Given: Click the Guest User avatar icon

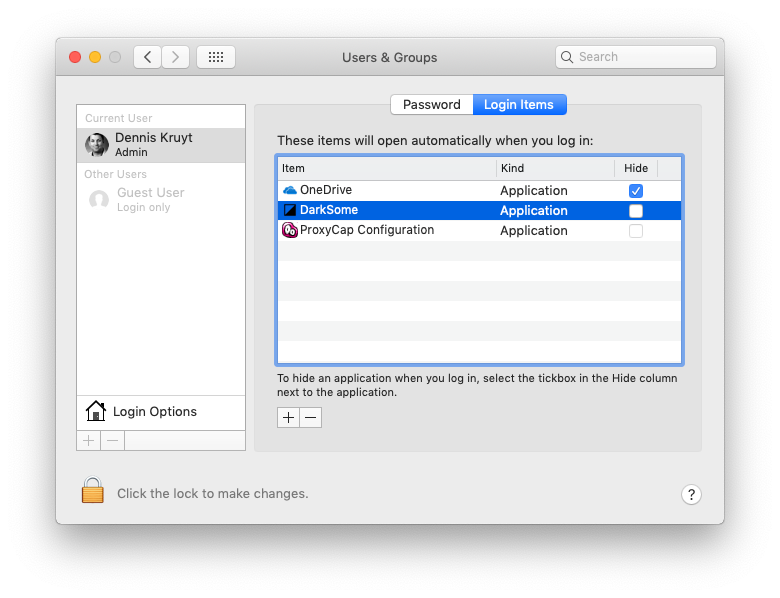Looking at the screenshot, I should tap(99, 200).
